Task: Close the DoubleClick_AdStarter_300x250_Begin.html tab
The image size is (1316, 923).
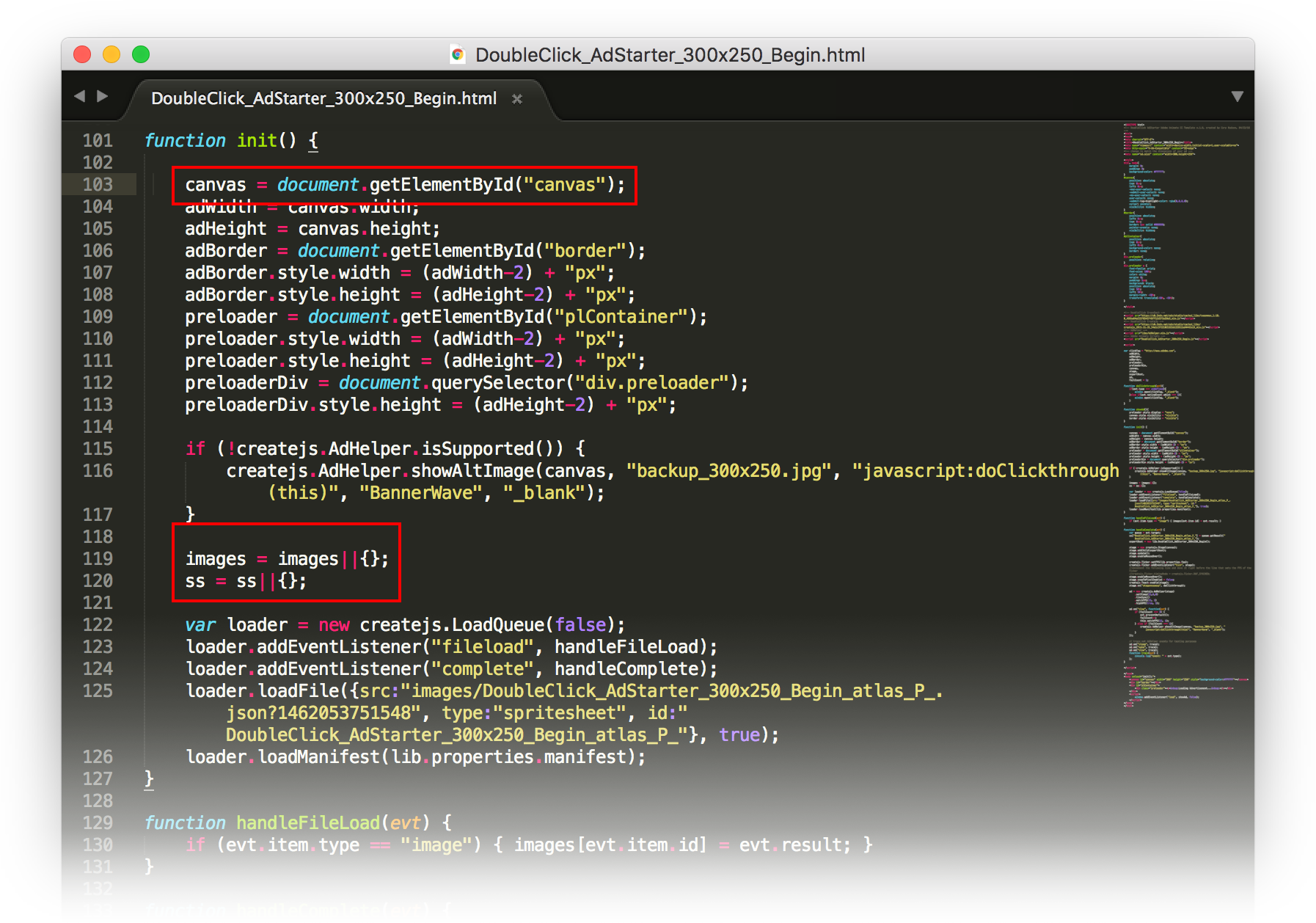Action: (x=517, y=99)
